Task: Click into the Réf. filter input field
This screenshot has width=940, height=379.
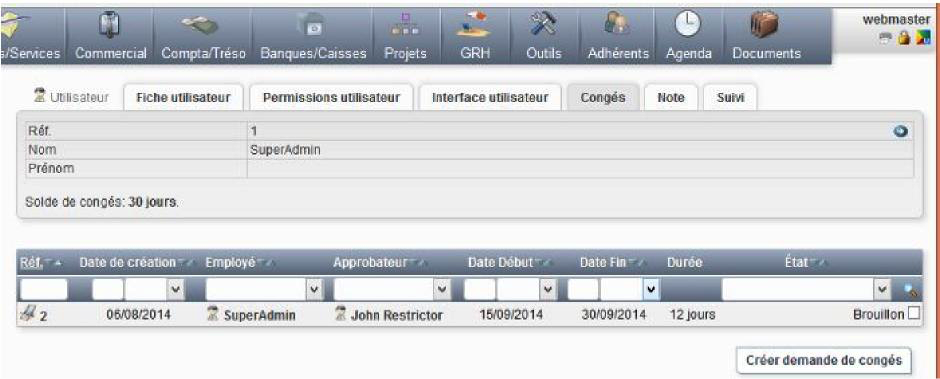Action: click(44, 290)
